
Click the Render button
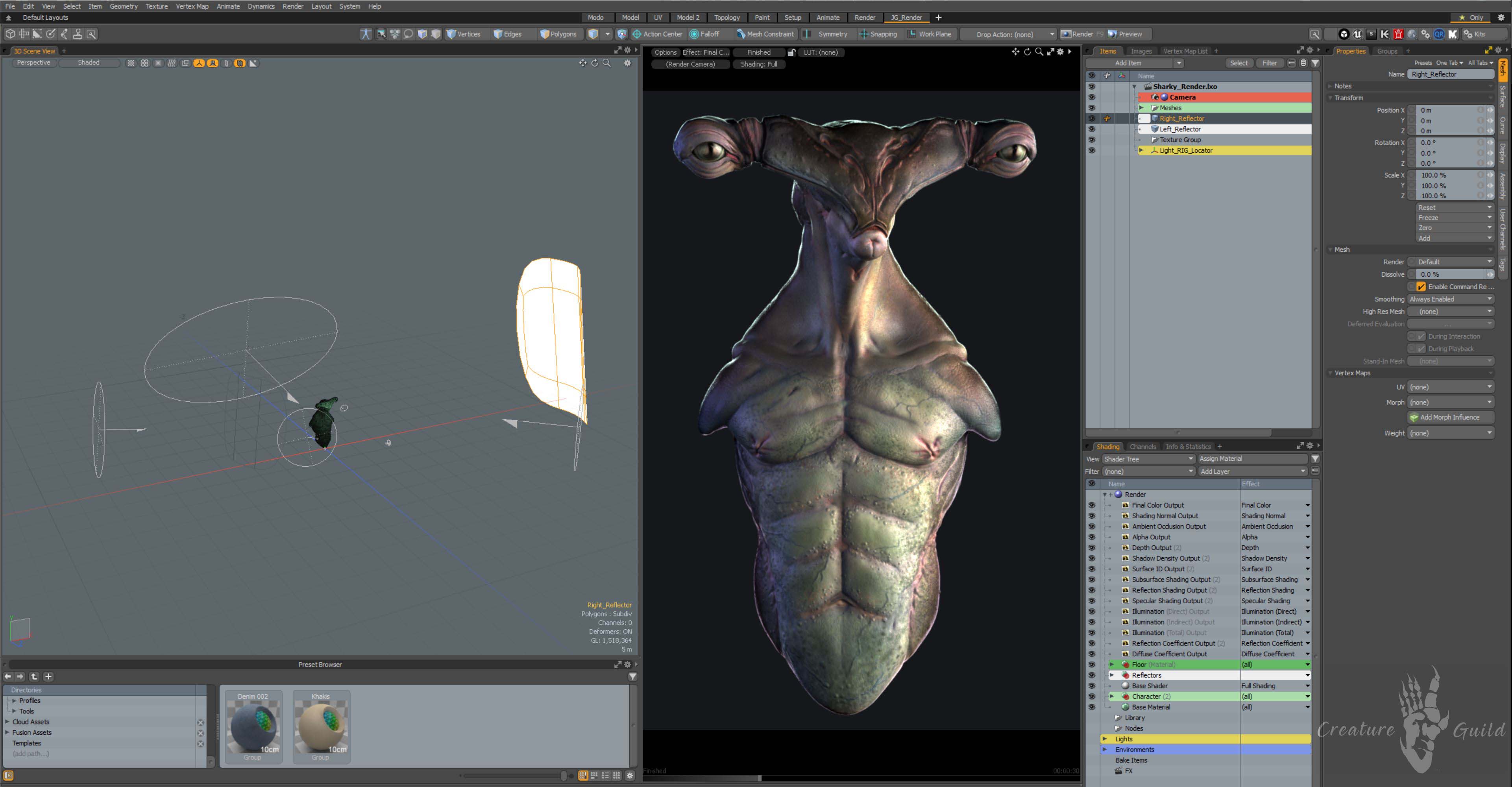[1082, 34]
